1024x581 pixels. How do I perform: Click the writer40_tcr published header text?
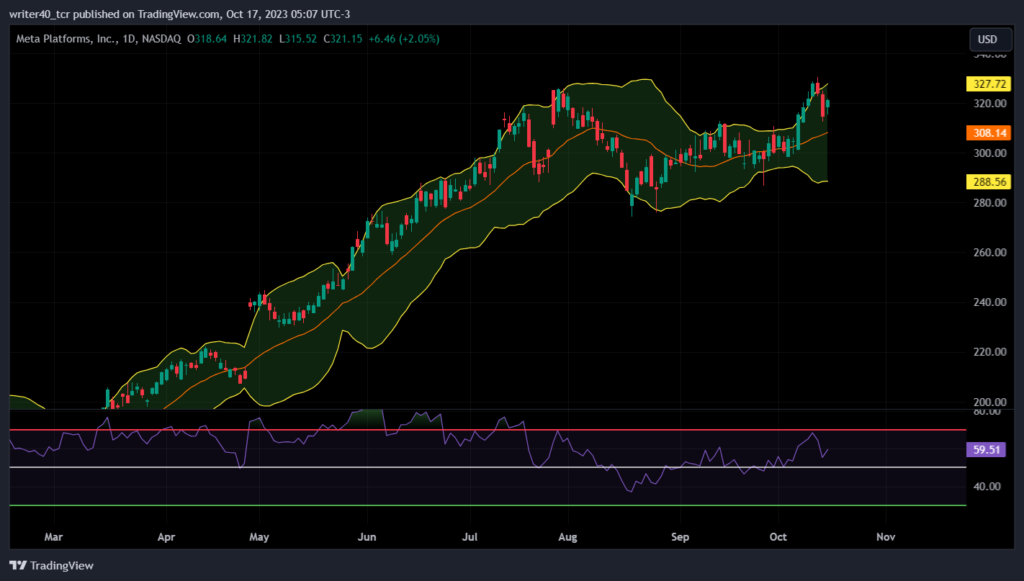click(180, 14)
